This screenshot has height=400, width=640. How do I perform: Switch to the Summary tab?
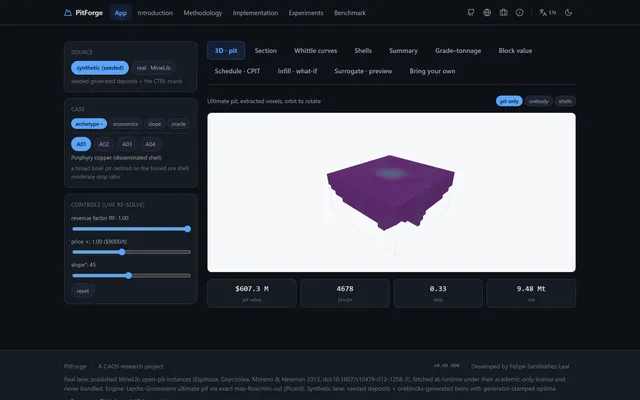point(403,51)
